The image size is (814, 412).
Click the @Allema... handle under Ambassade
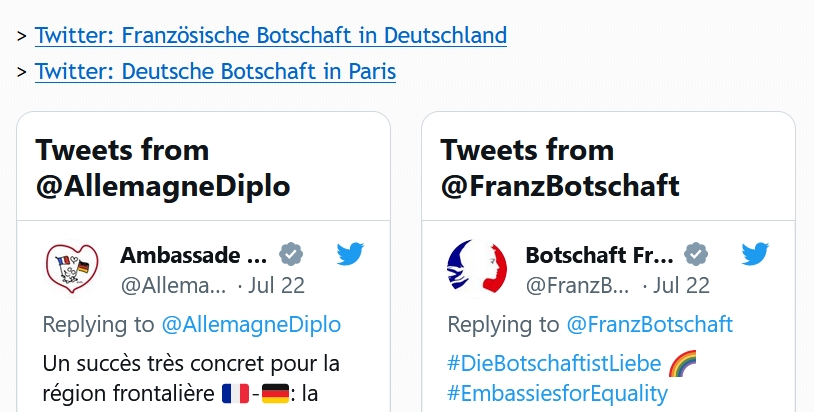point(173,285)
